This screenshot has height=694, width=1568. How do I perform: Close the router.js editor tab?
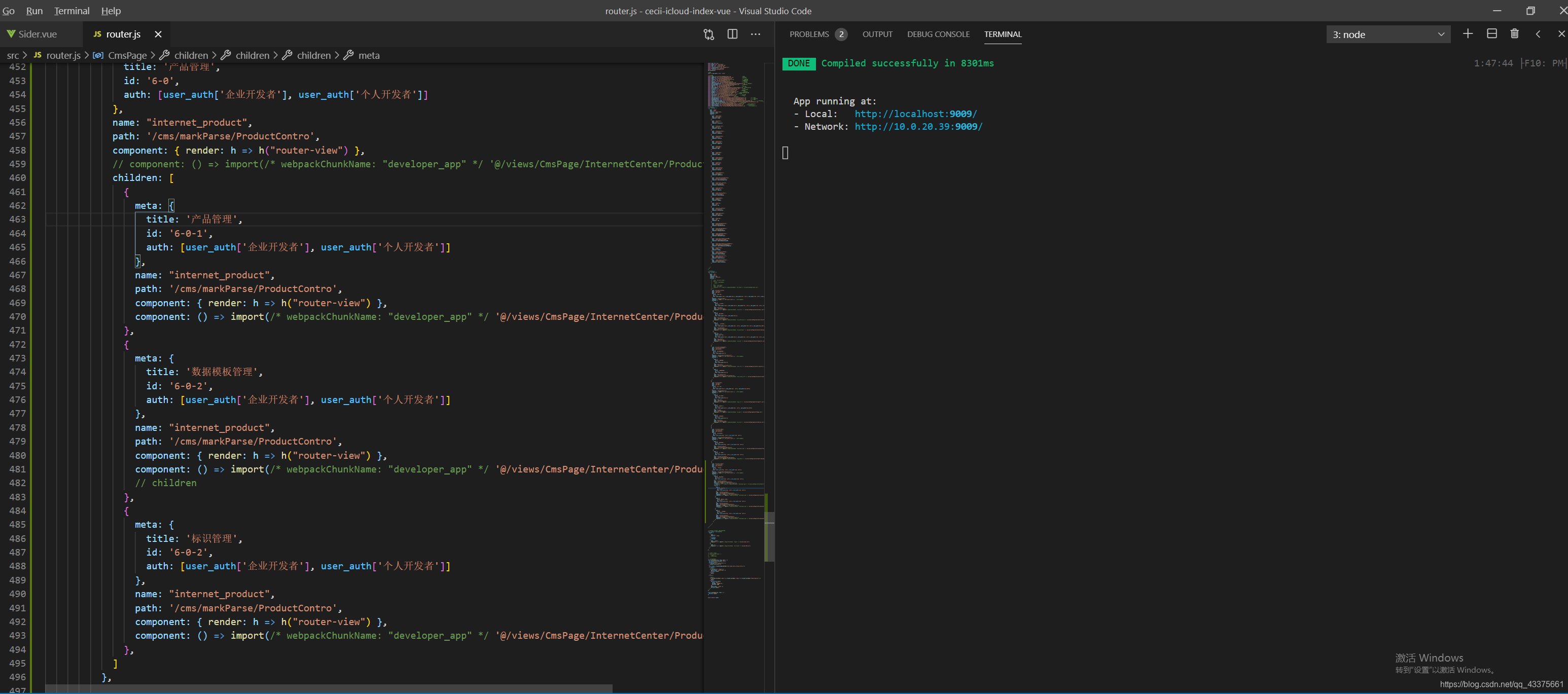[158, 34]
